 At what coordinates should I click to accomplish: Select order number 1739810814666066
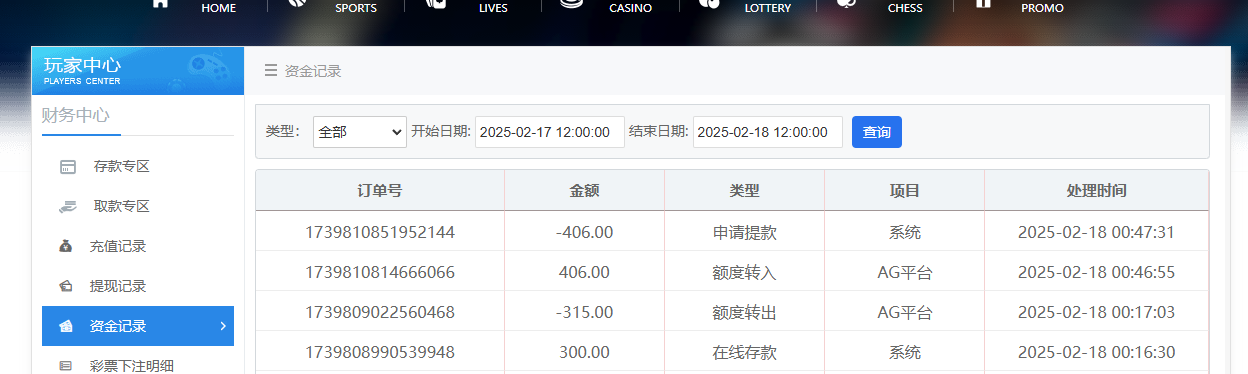click(380, 272)
